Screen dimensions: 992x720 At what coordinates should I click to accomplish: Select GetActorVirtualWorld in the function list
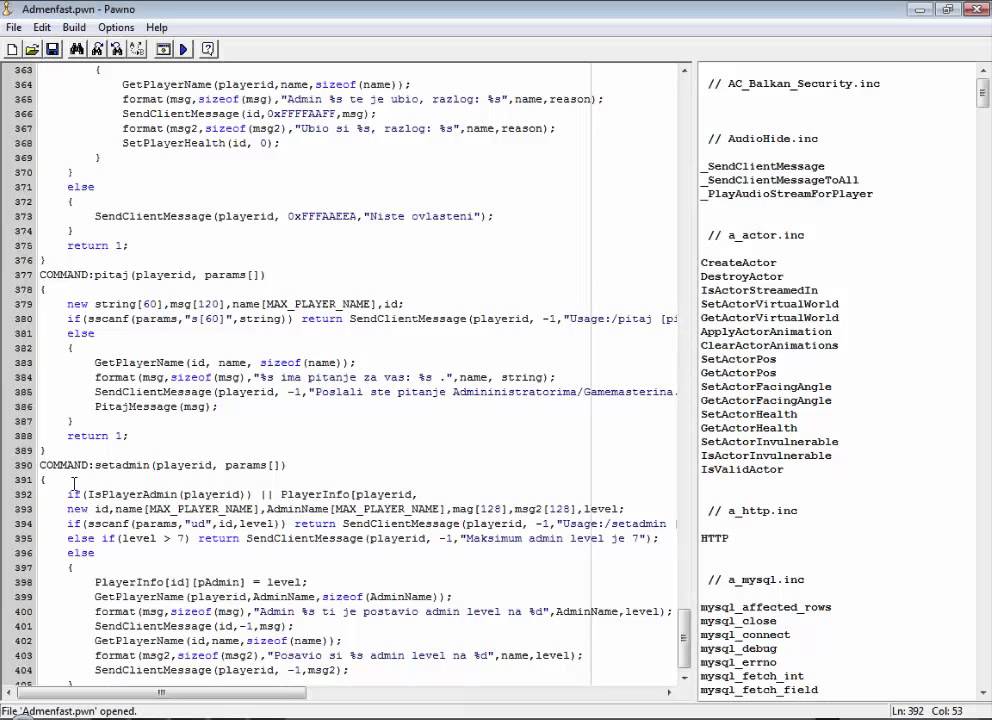769,318
